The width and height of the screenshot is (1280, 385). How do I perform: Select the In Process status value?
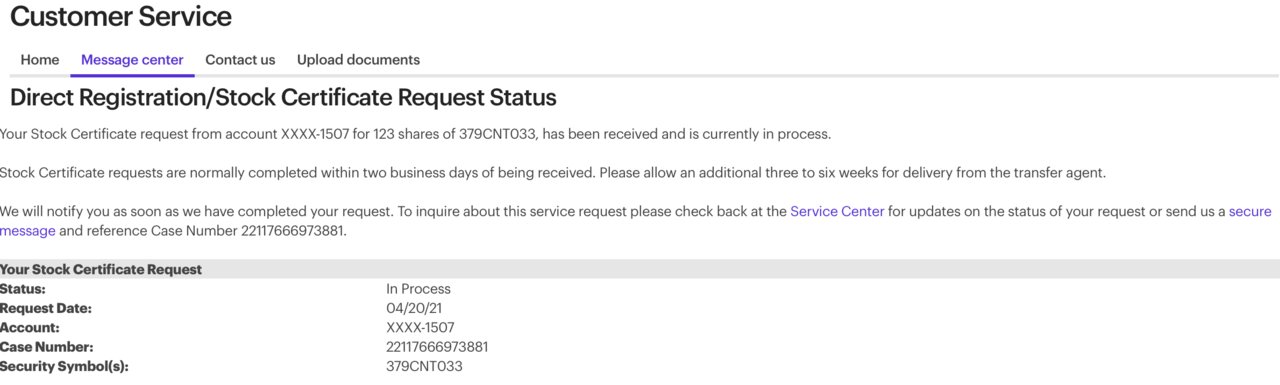point(418,289)
